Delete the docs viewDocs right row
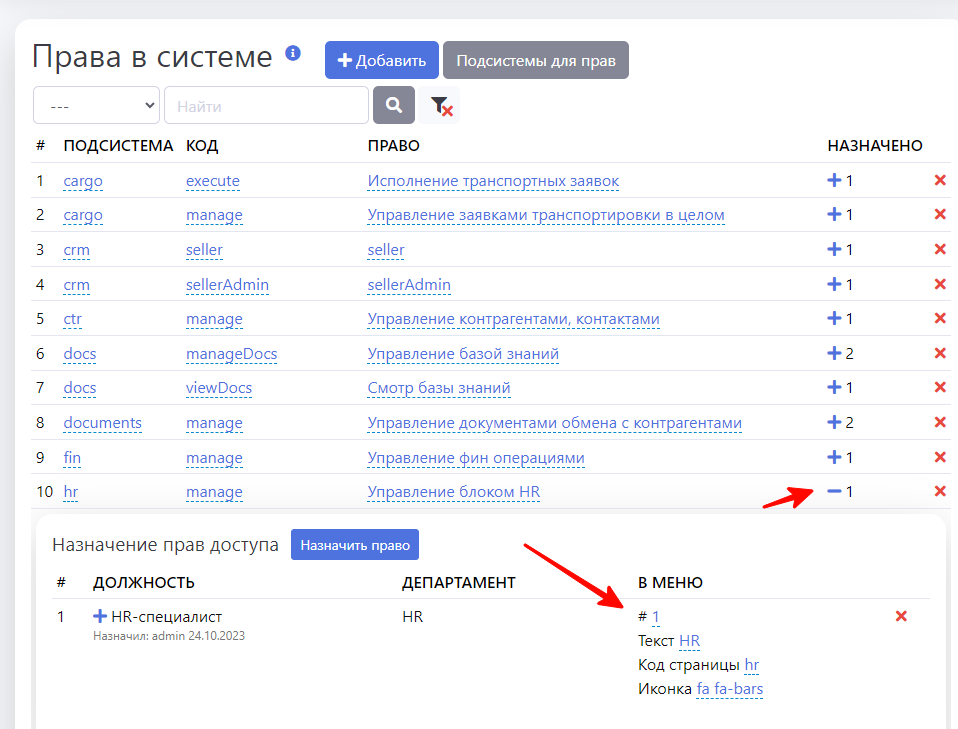 (x=939, y=387)
